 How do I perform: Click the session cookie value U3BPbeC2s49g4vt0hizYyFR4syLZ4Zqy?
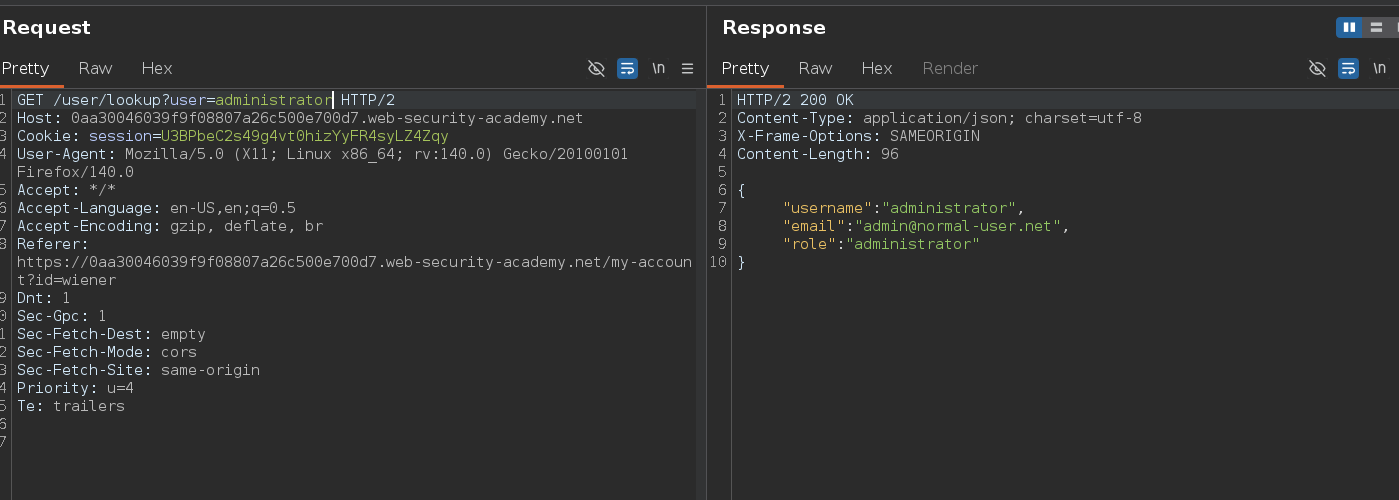coord(305,136)
